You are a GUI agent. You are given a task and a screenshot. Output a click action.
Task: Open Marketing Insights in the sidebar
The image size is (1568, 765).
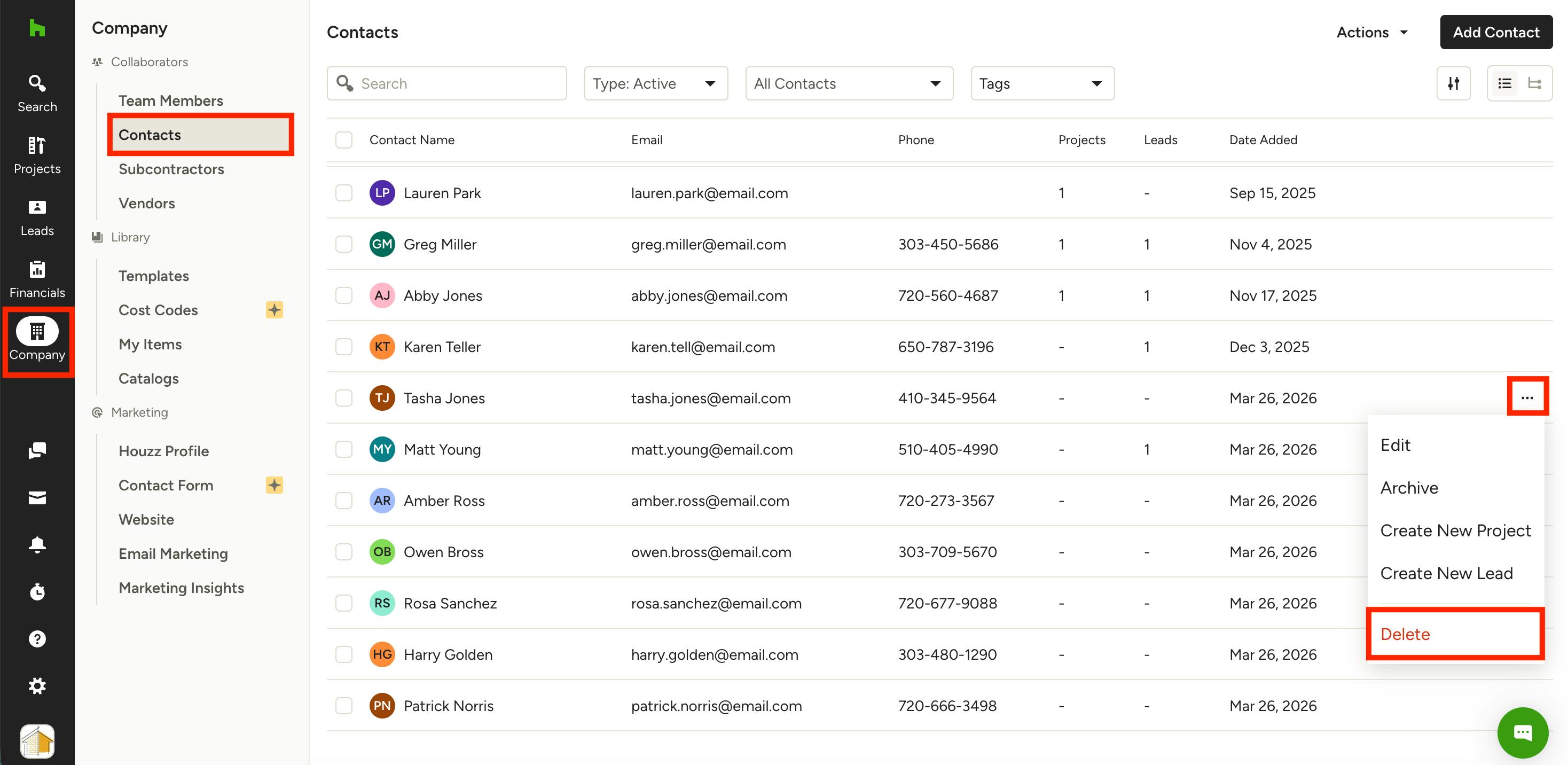click(181, 588)
